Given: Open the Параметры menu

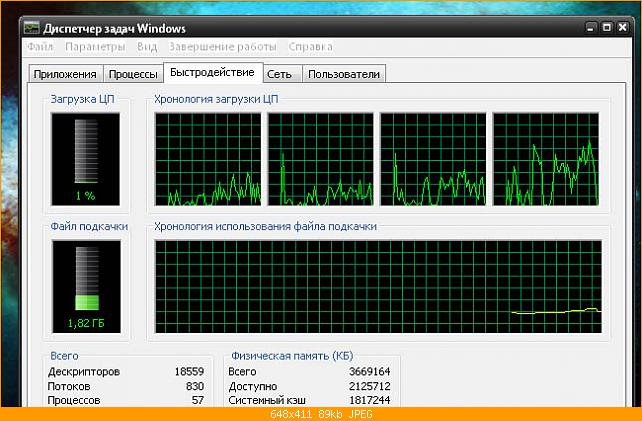Looking at the screenshot, I should [x=95, y=47].
